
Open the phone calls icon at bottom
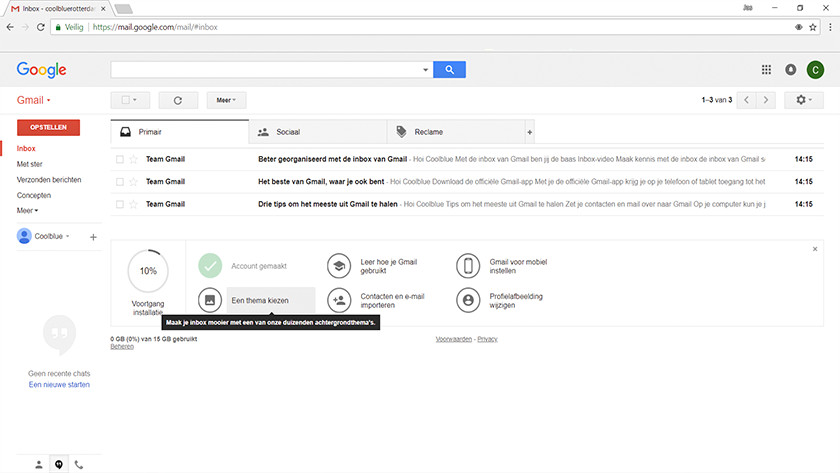[x=79, y=464]
